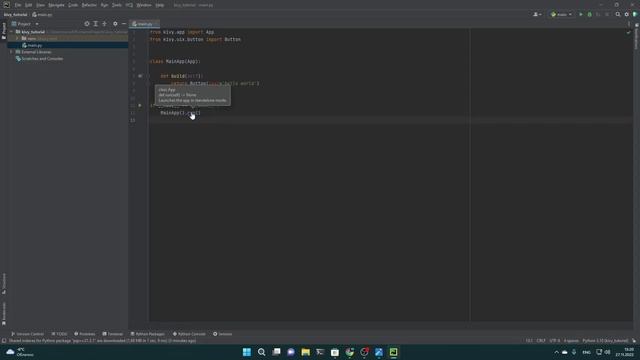Open the Refactor menu
Viewport: 640px width, 360px height.
pyautogui.click(x=89, y=5)
